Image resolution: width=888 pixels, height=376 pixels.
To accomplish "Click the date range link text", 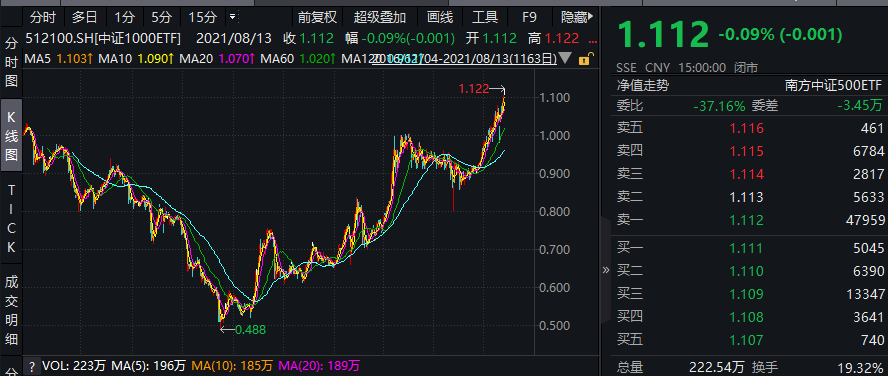I will tap(464, 58).
